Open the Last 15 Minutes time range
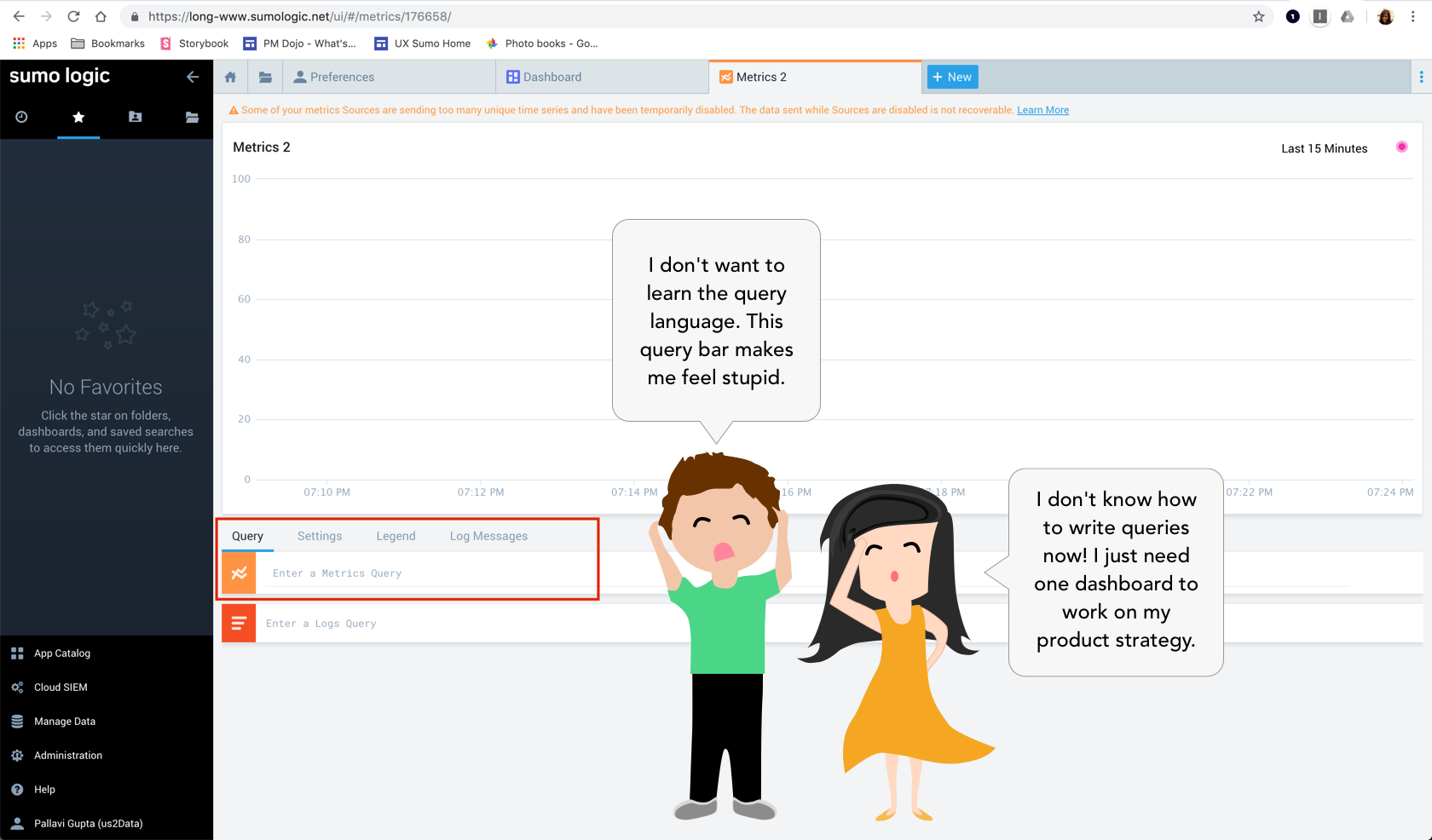The width and height of the screenshot is (1432, 840). pyautogui.click(x=1324, y=148)
